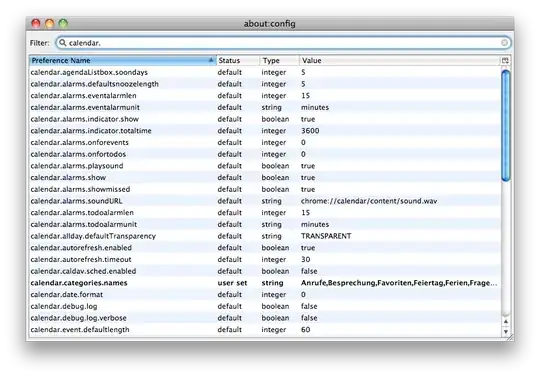Click value 60 of event.defaultlength
Viewport: 540px width, 377px height.
coord(306,330)
